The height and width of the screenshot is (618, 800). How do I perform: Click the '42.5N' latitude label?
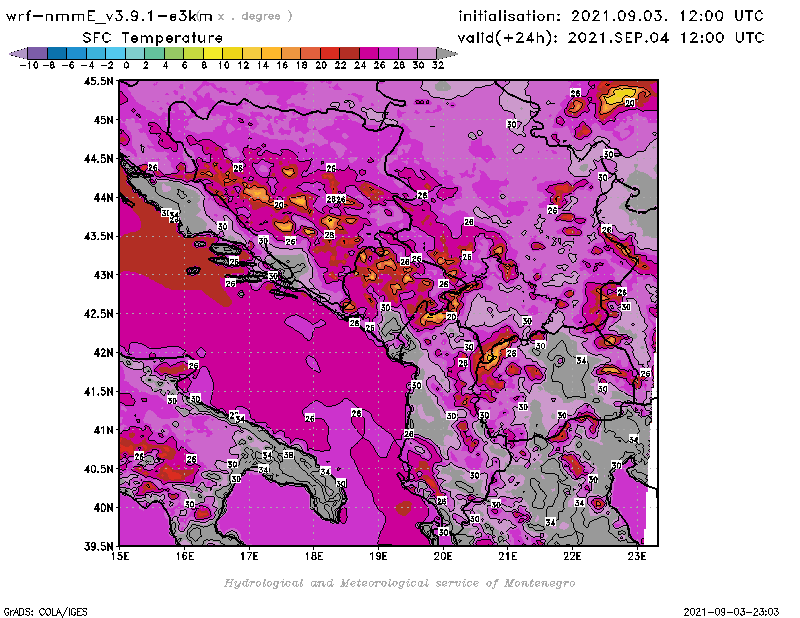click(98, 314)
